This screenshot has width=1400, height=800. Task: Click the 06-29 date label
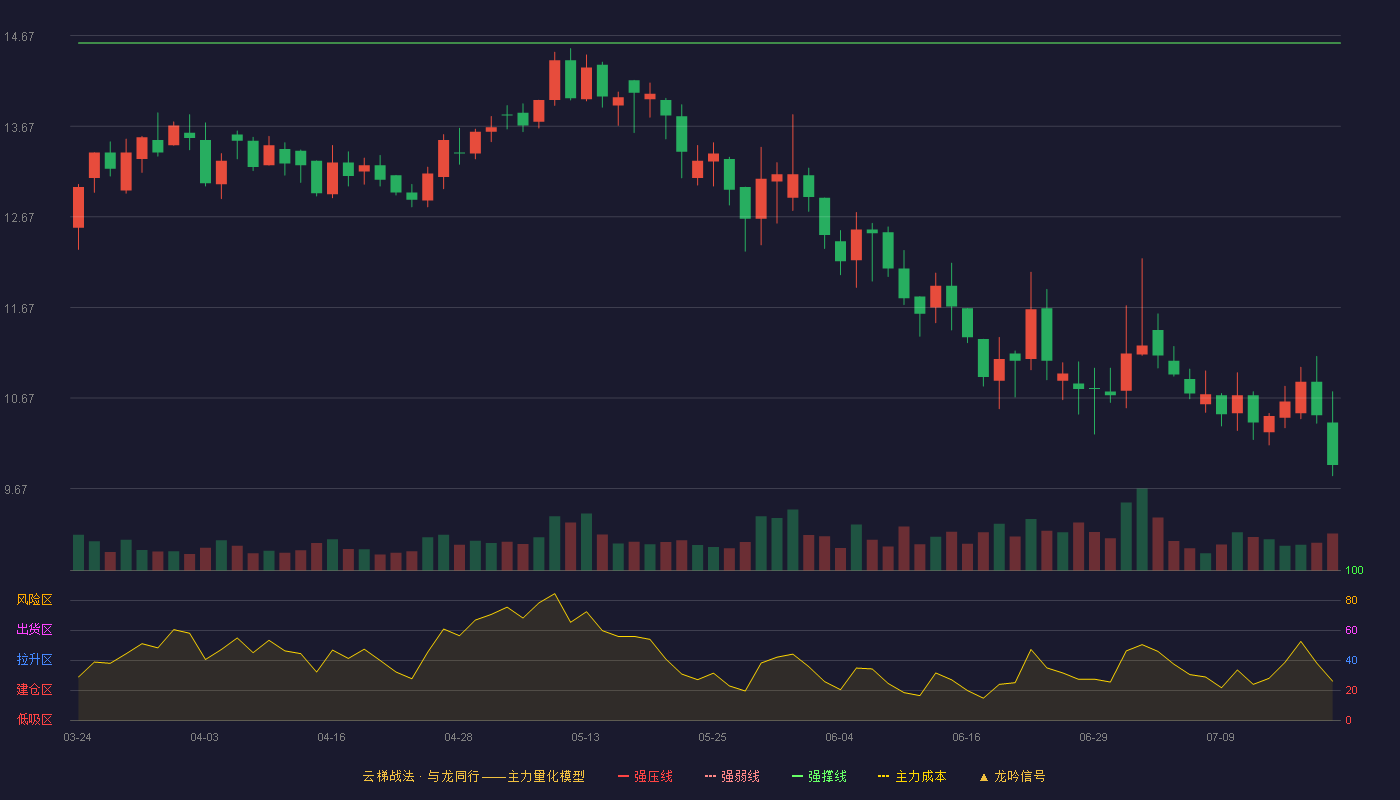click(x=1093, y=737)
